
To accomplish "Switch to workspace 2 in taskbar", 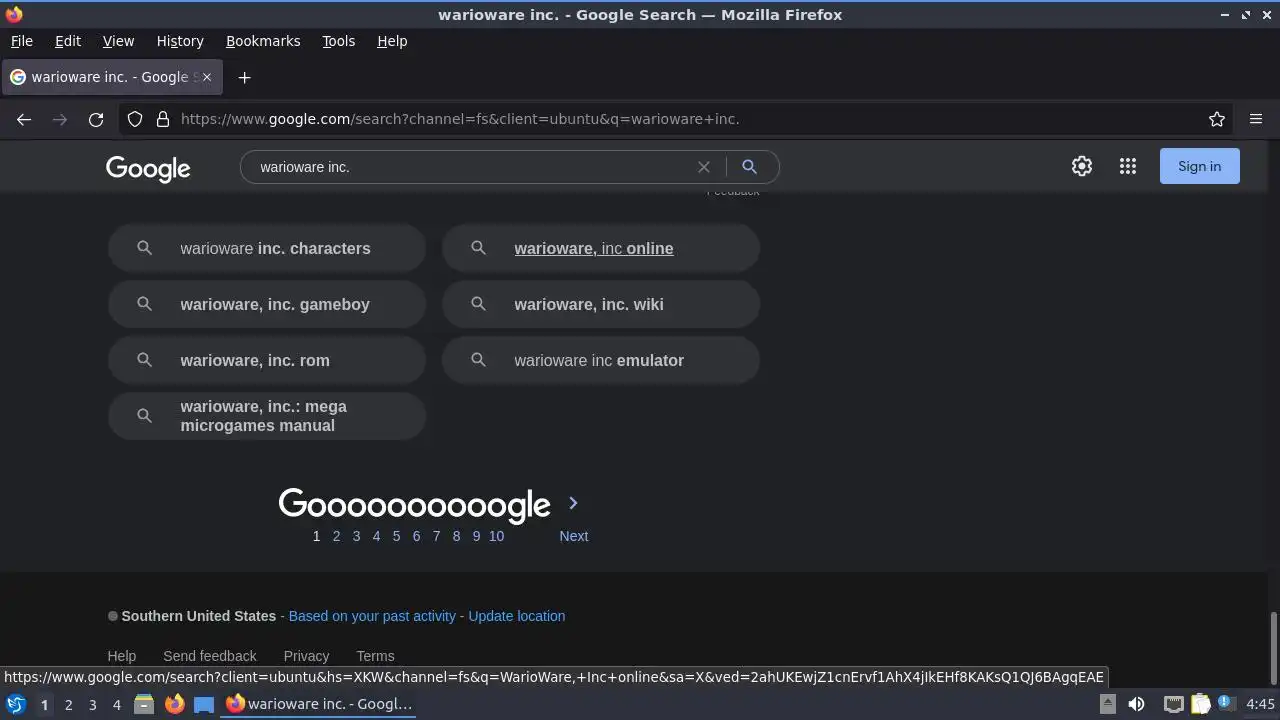I will [x=68, y=704].
